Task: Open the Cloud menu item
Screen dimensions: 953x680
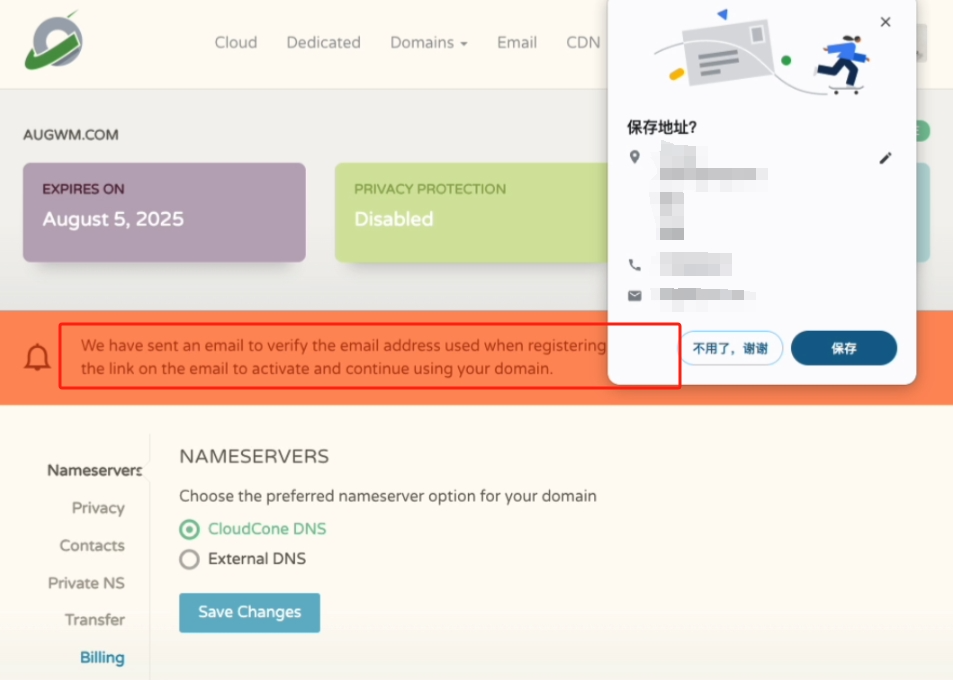Action: point(236,42)
